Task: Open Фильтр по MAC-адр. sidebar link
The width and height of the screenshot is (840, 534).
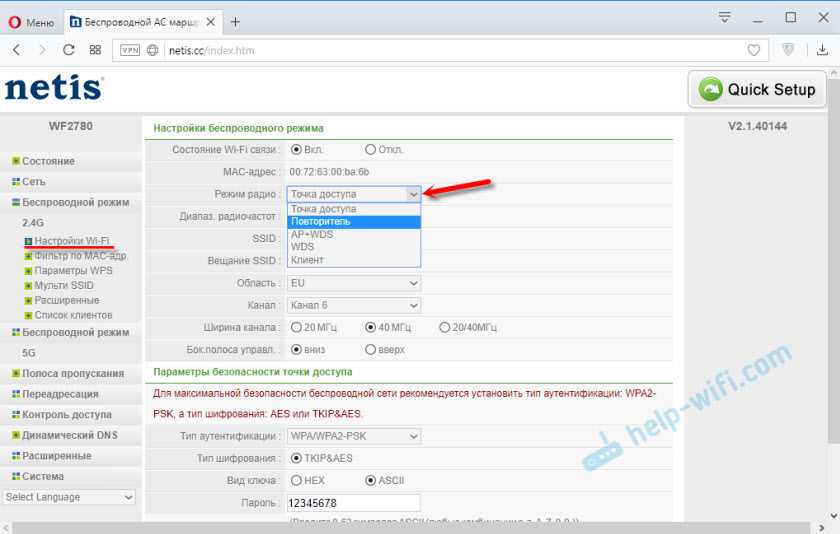Action: [x=80, y=256]
